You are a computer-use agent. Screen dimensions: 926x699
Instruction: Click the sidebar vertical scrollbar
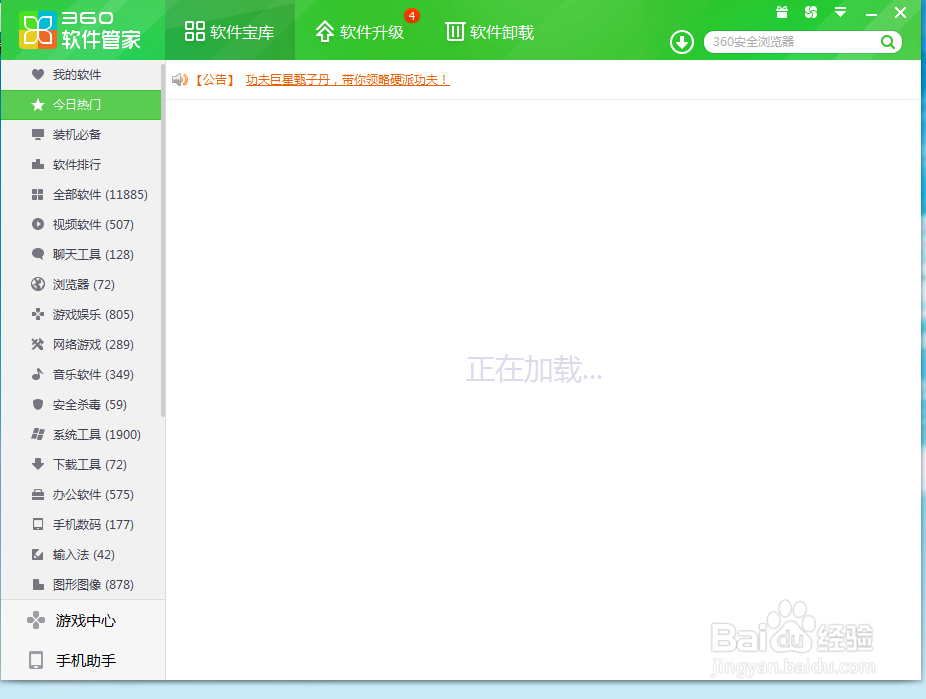coord(163,240)
